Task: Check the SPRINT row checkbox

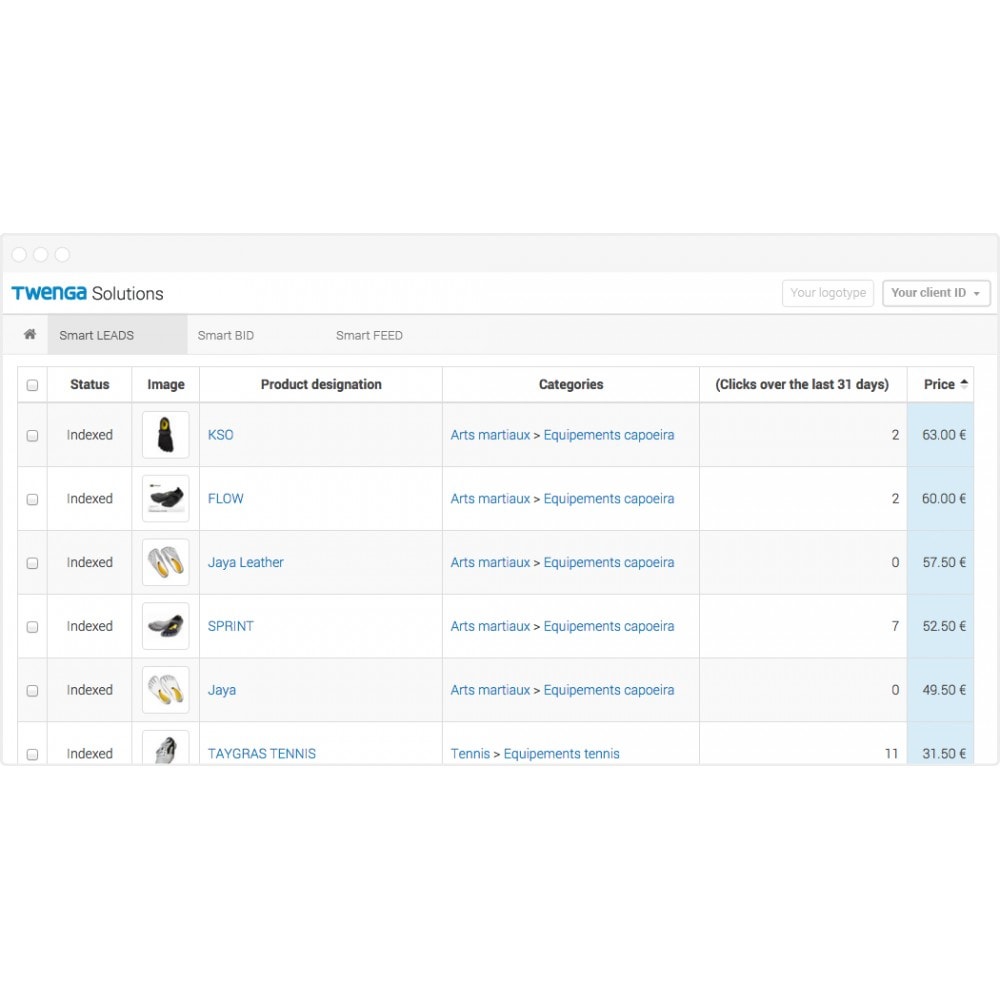Action: (33, 627)
